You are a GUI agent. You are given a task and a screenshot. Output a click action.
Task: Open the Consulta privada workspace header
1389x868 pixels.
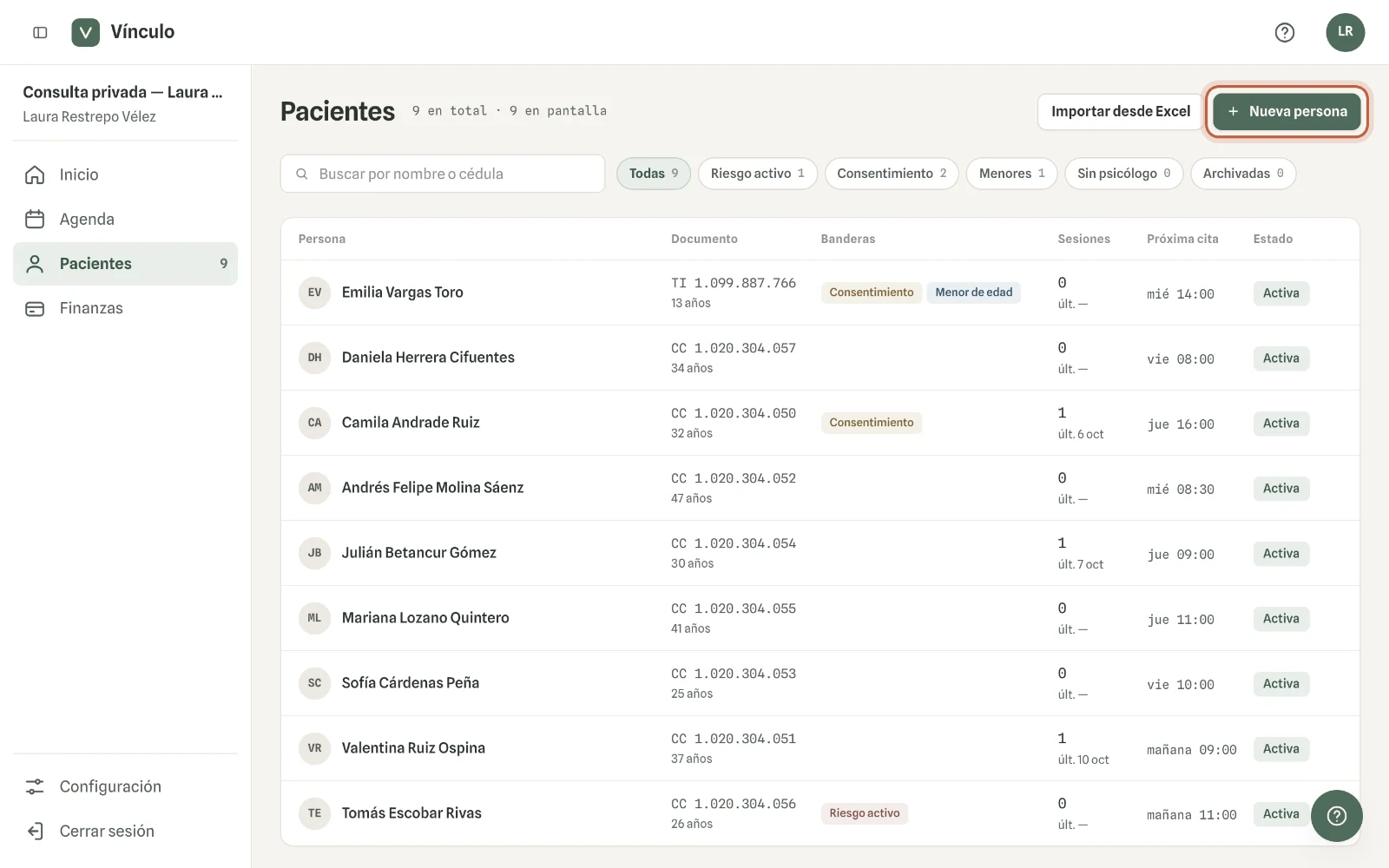[x=125, y=103]
